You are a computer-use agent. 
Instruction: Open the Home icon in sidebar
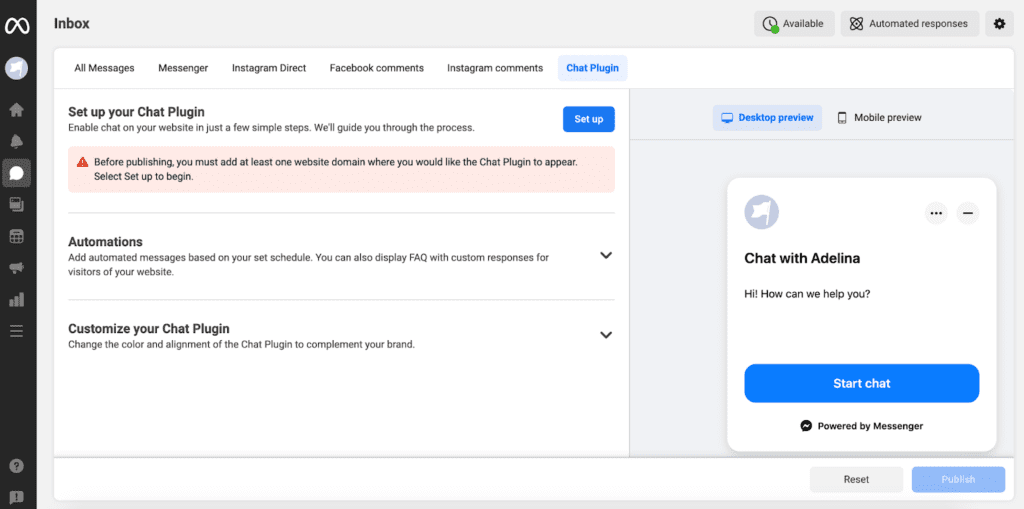(x=16, y=110)
